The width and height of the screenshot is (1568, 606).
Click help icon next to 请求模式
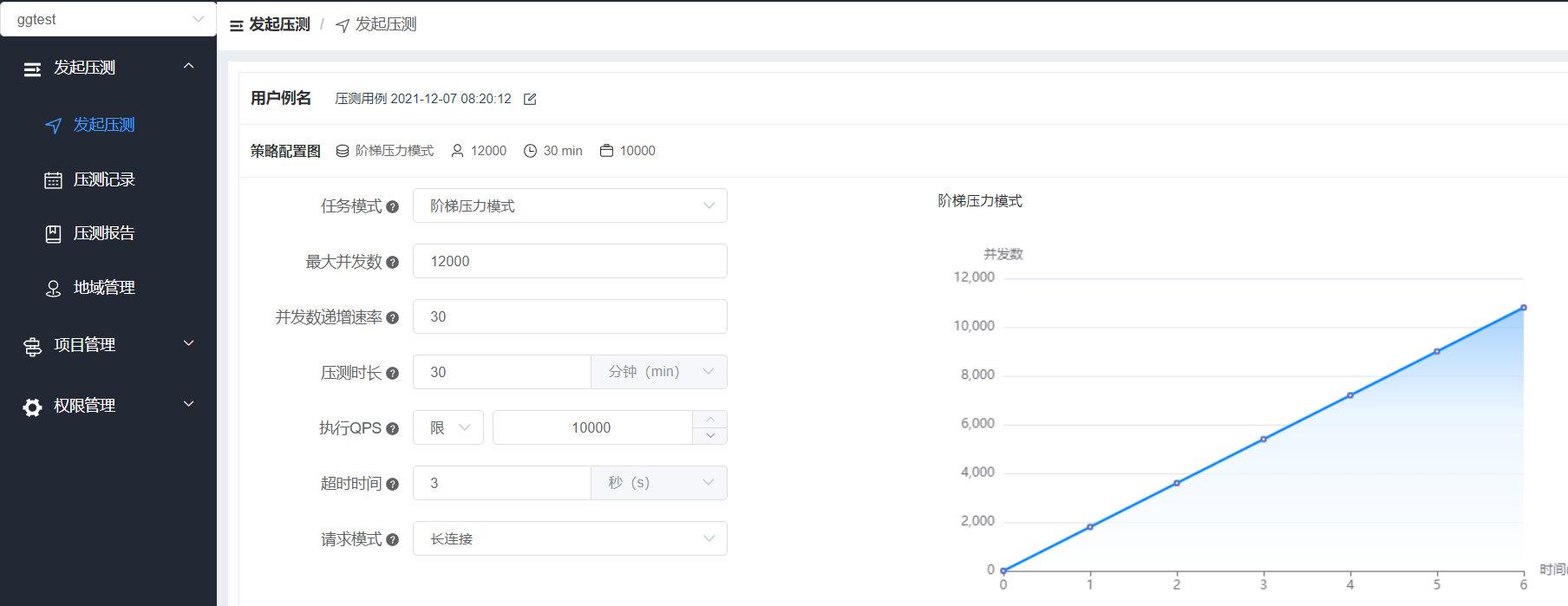[x=392, y=540]
